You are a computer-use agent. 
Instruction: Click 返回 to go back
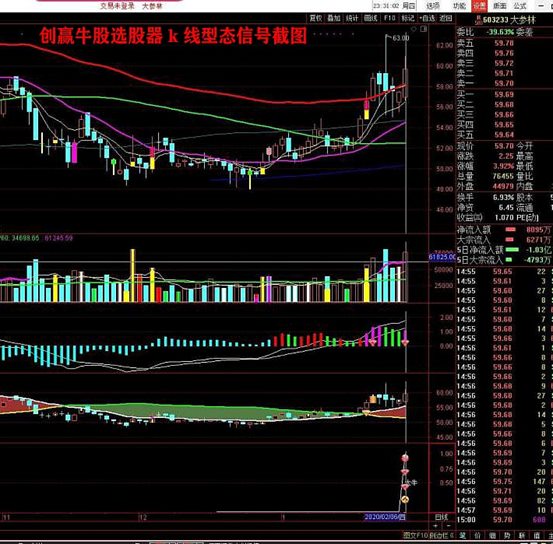[x=446, y=18]
